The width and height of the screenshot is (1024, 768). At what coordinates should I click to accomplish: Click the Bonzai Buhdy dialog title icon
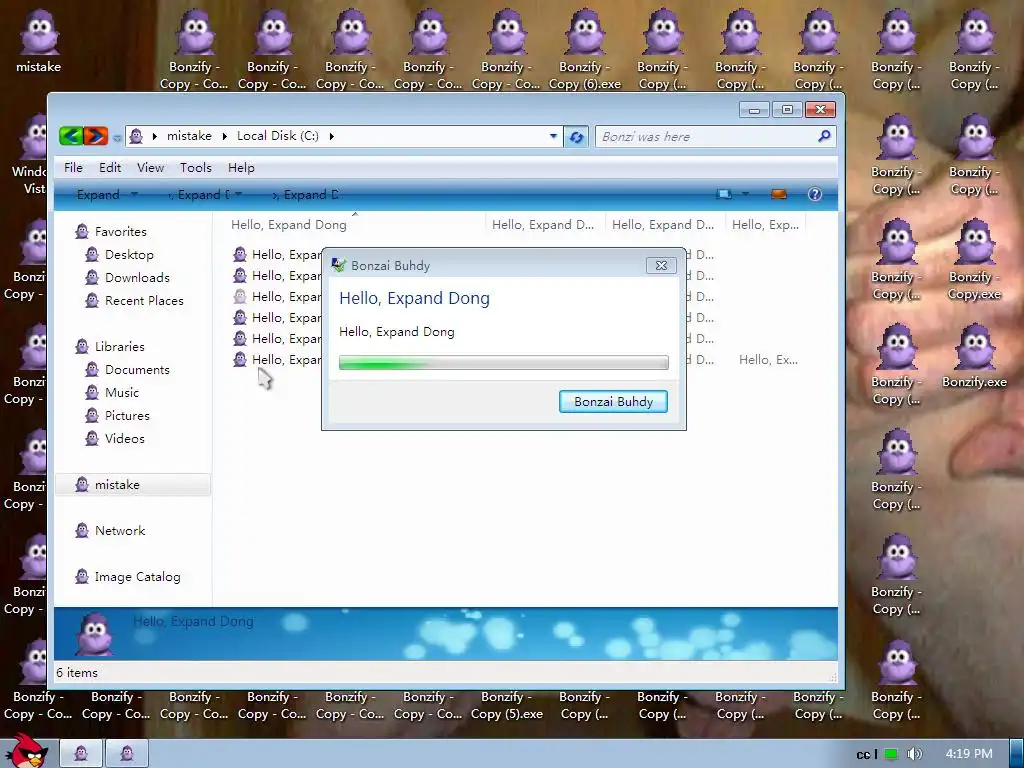[338, 265]
